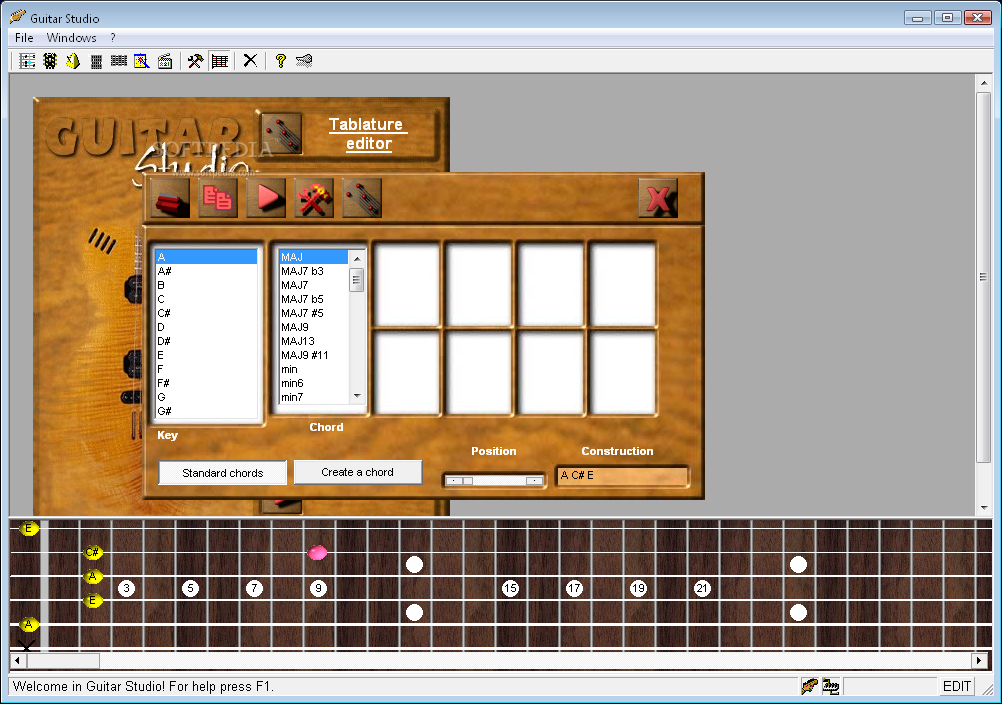Select key F# in Key list

pos(206,383)
